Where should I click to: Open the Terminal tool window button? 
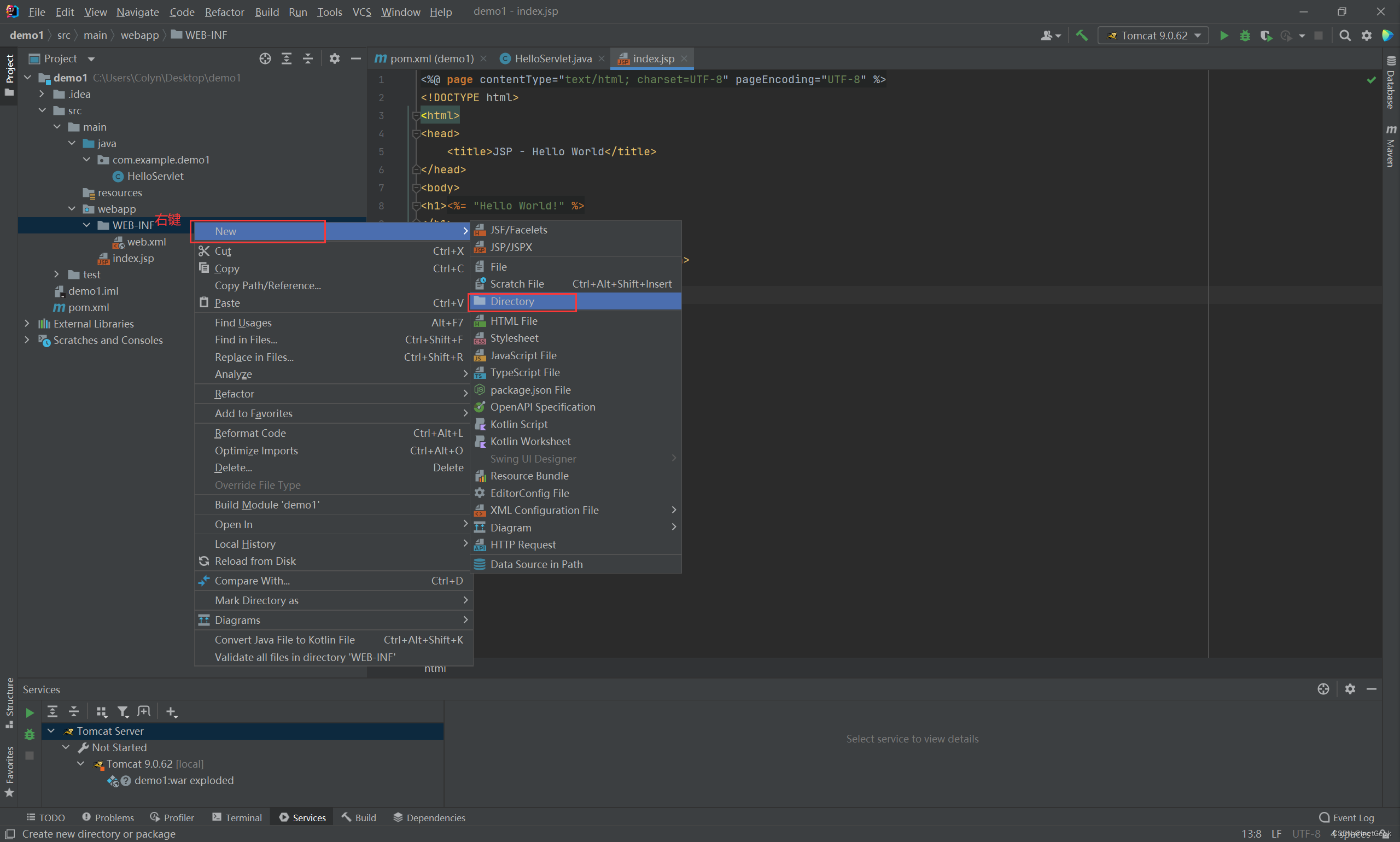tap(237, 817)
